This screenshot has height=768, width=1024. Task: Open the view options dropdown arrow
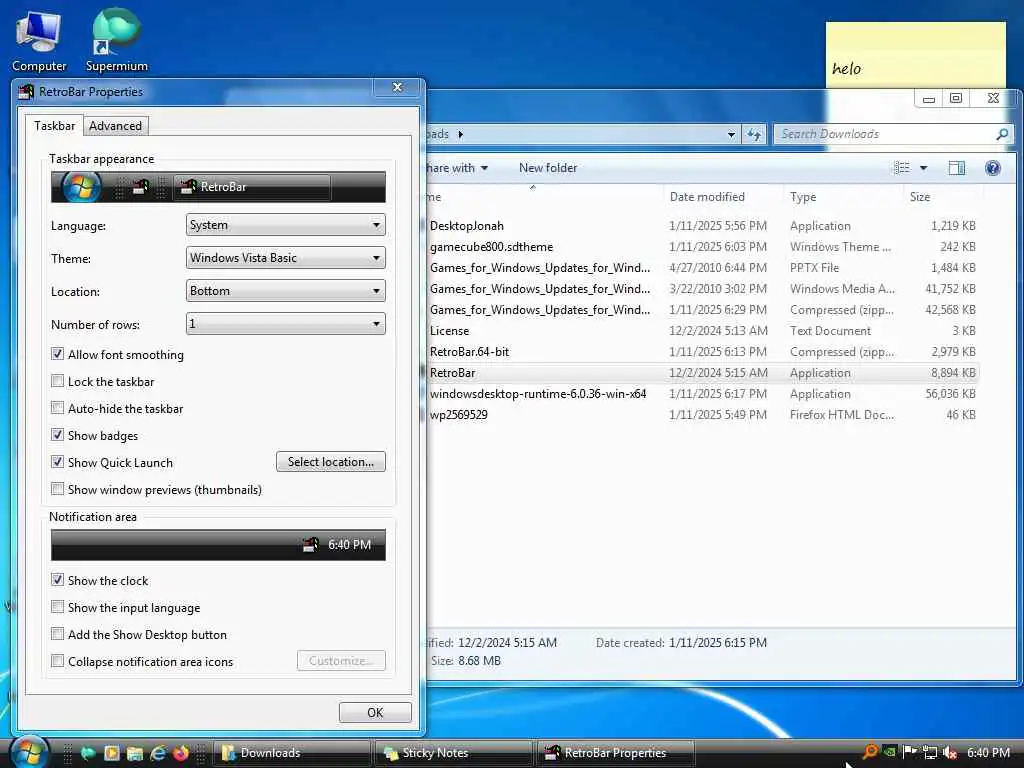pos(923,168)
